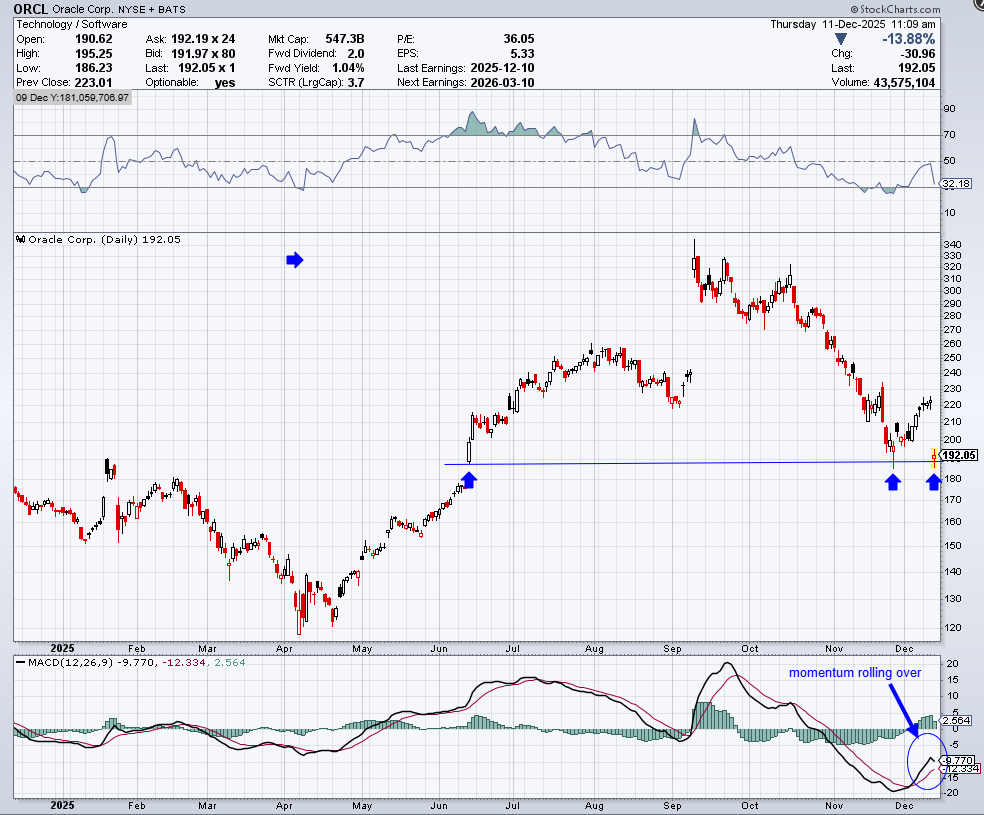
Task: Click the "Oracle Corp. (Daily) 192.05" chart legend
Action: [x=104, y=239]
